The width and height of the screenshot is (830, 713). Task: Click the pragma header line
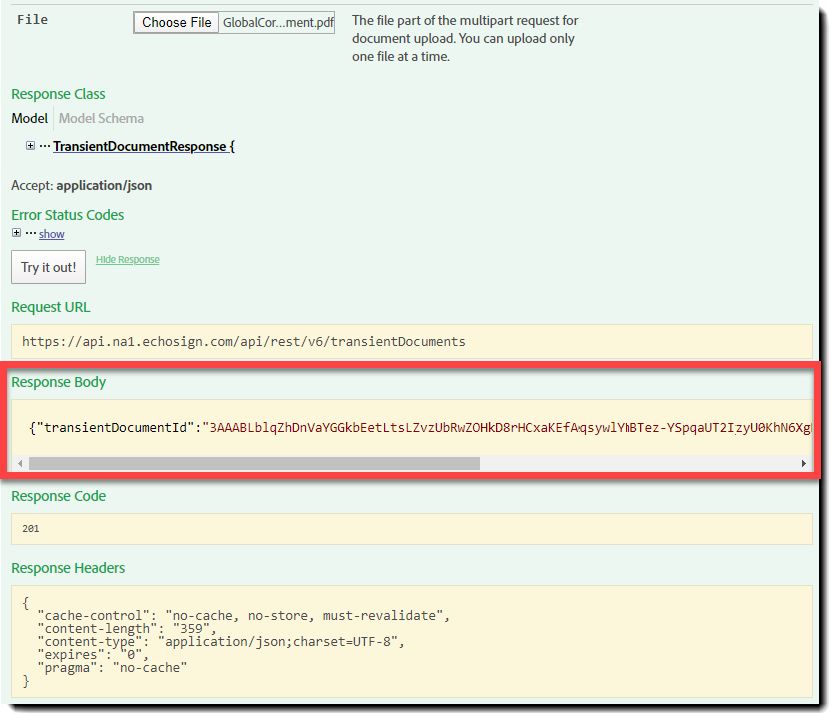[x=112, y=667]
